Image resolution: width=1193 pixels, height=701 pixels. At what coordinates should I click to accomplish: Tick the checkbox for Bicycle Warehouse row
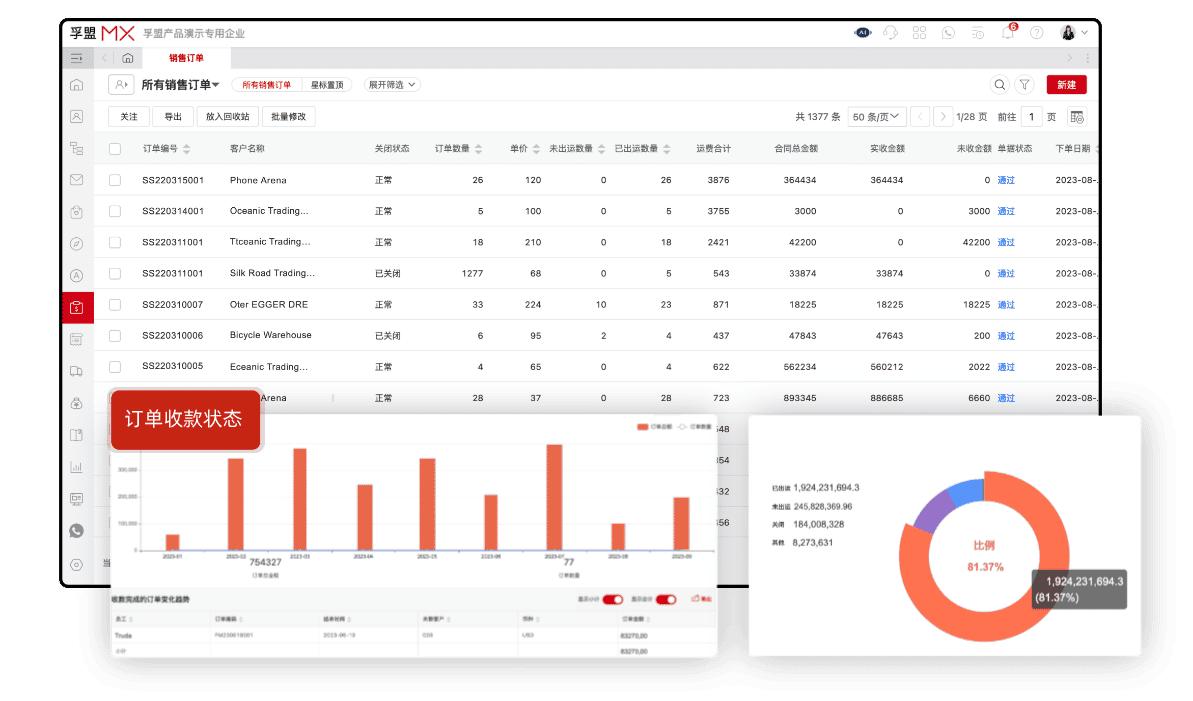[x=115, y=336]
